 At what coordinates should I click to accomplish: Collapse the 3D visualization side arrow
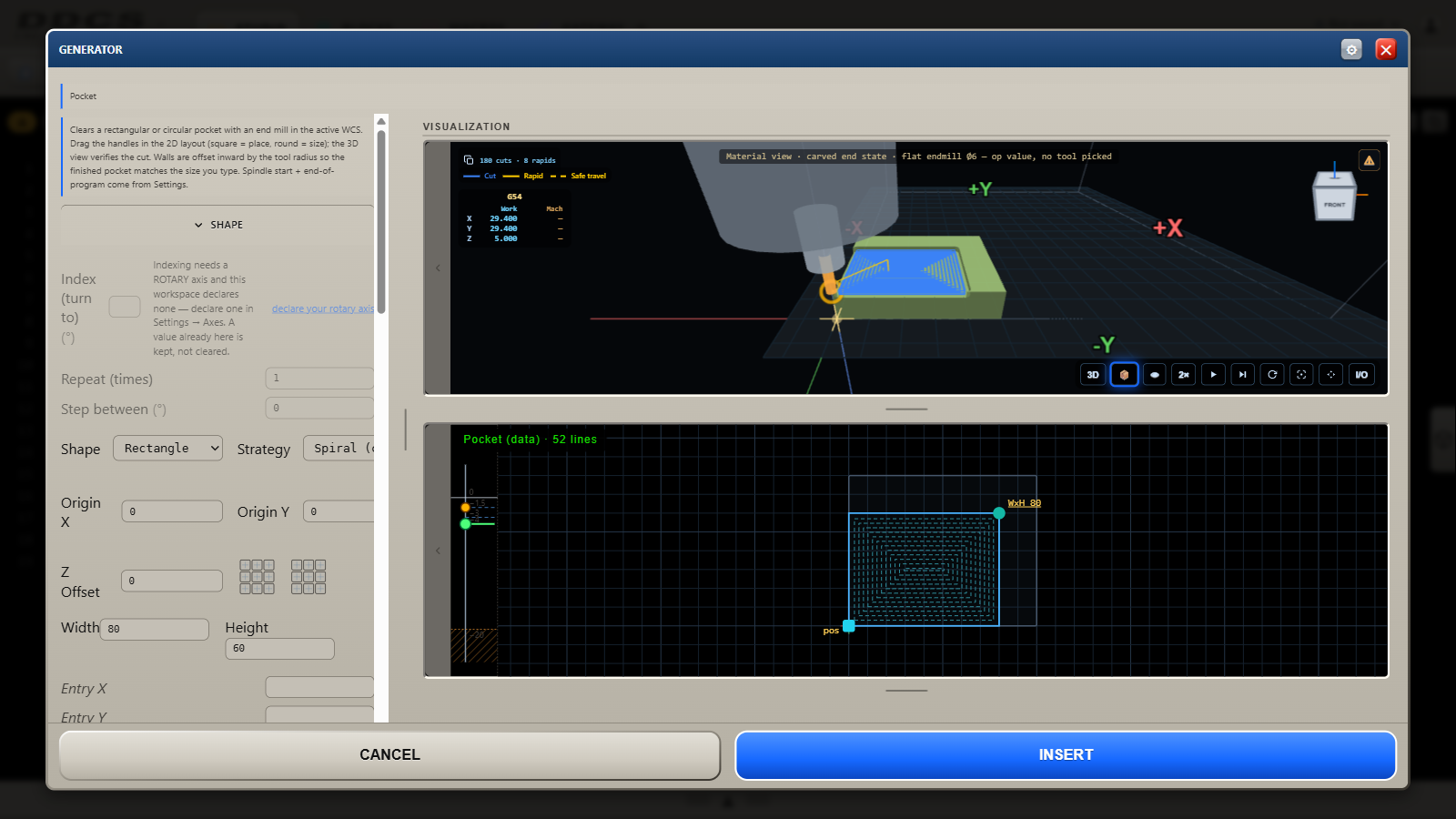click(438, 268)
